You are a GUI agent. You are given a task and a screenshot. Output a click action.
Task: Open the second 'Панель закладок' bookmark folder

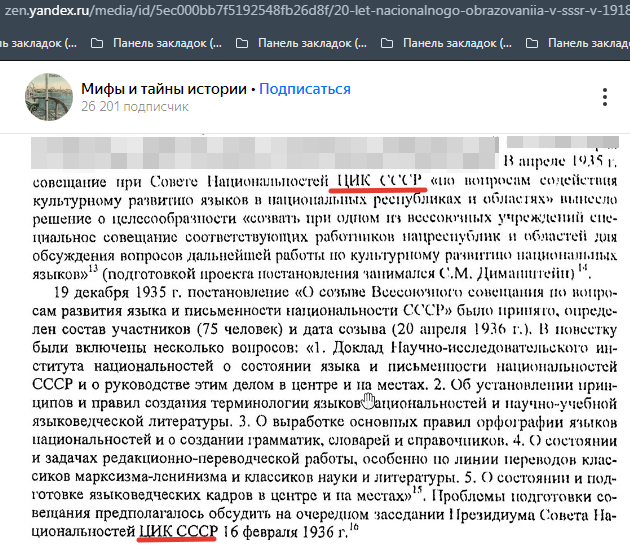point(156,43)
